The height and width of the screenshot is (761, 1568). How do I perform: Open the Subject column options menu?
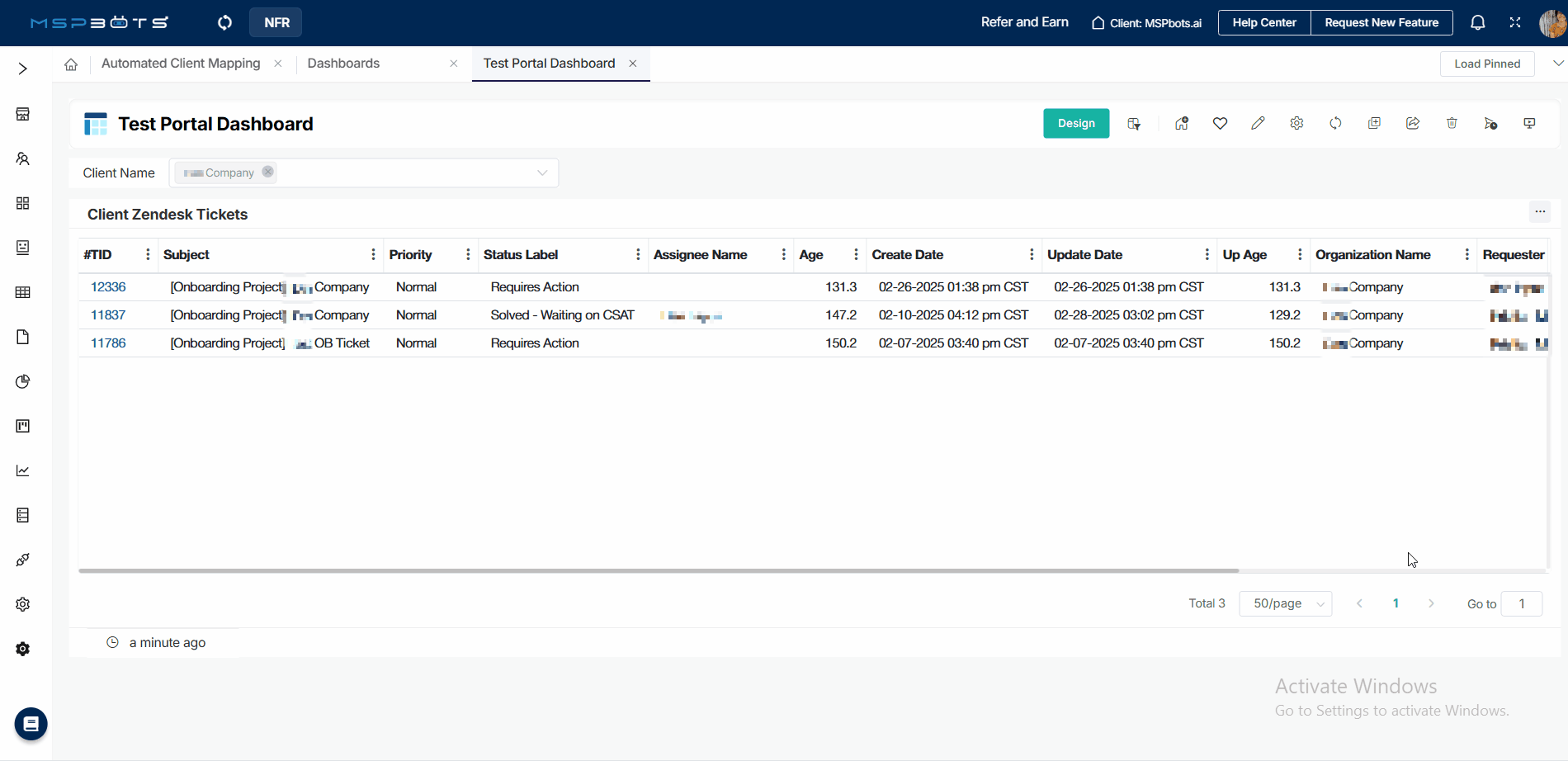(x=373, y=255)
